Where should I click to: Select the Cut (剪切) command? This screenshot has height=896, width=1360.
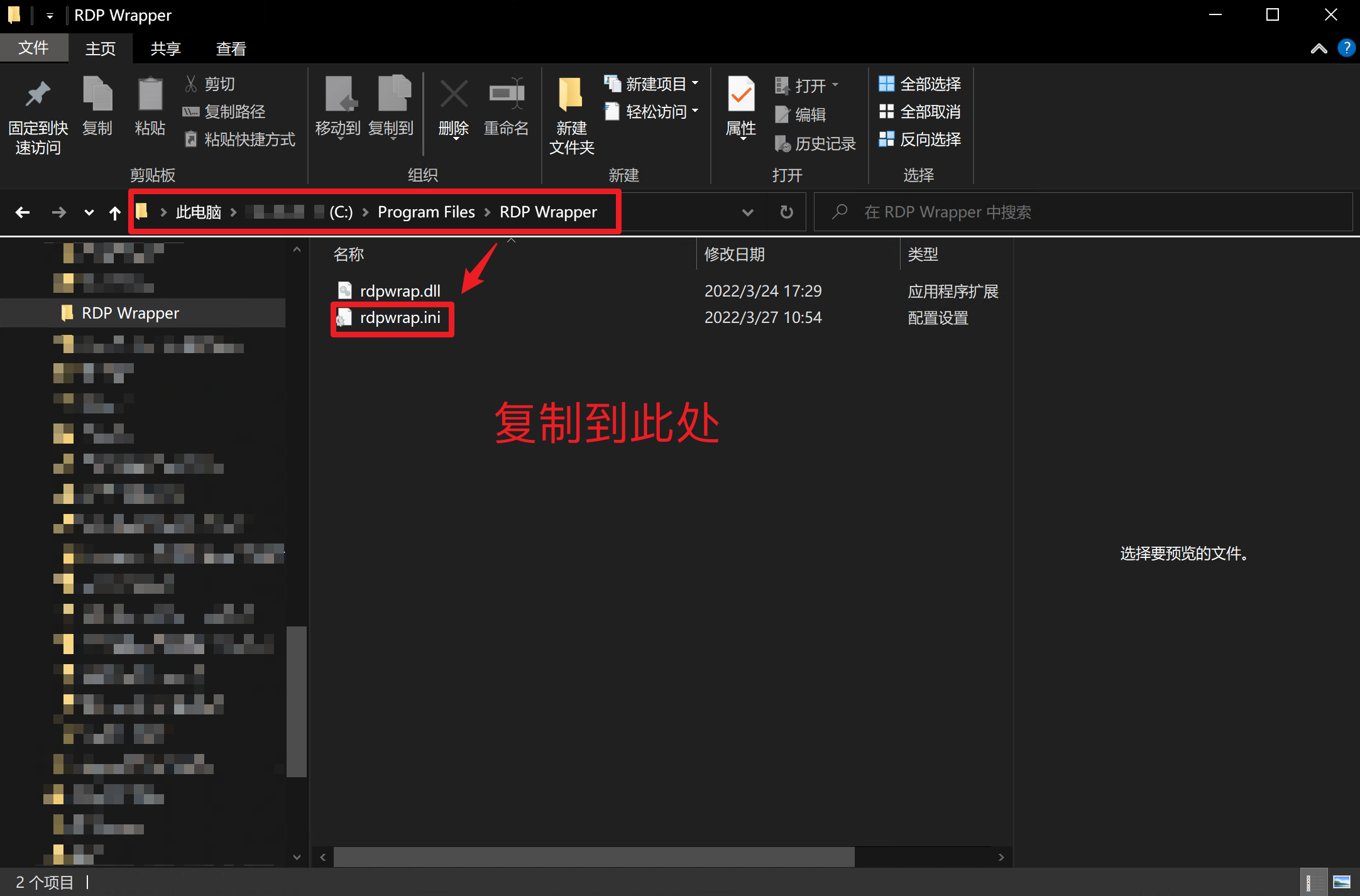coord(210,84)
